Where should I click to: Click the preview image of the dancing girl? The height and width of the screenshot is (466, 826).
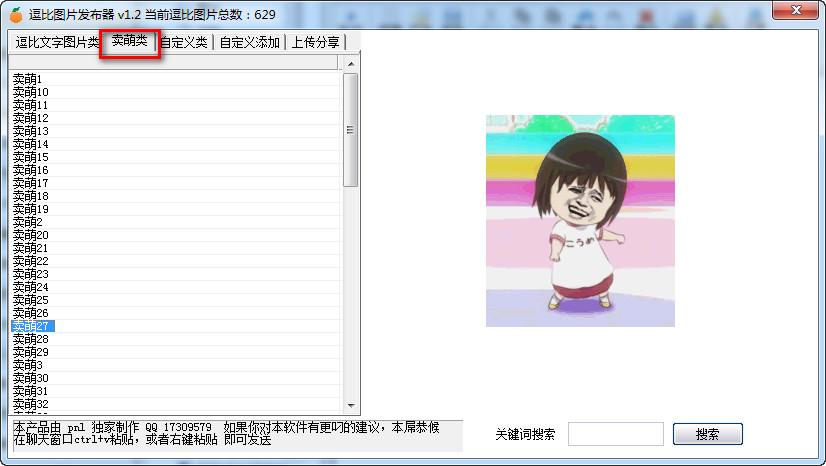pyautogui.click(x=580, y=221)
